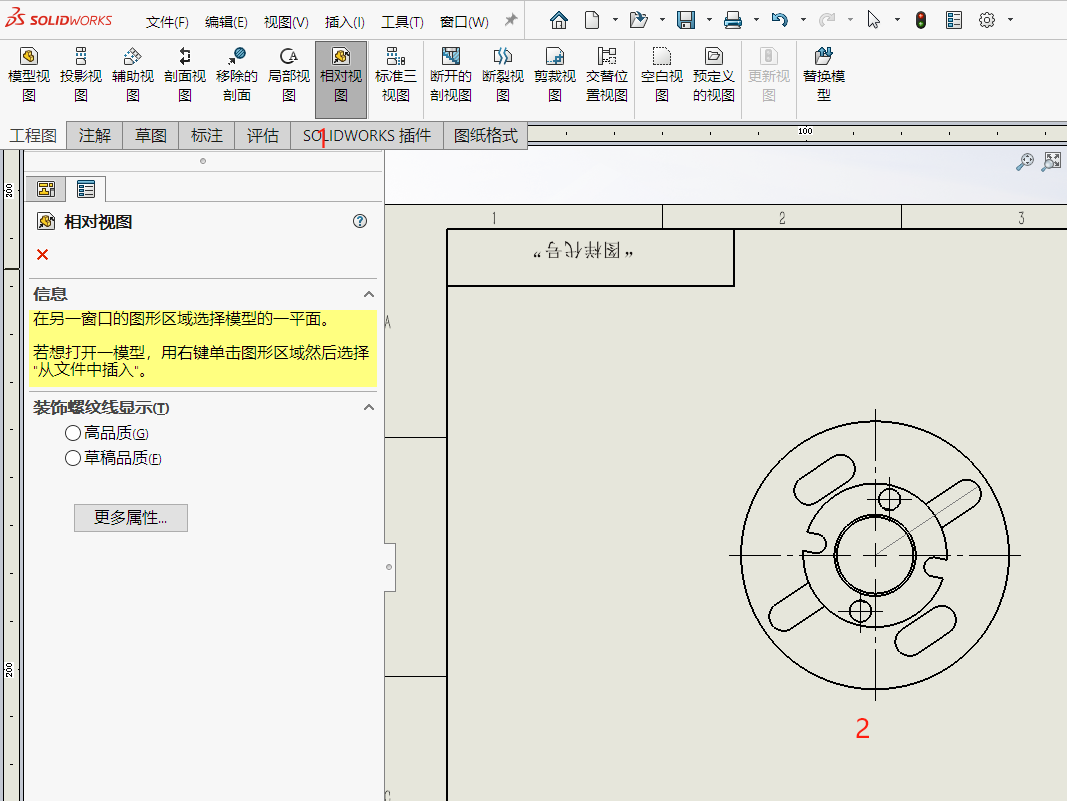1067x801 pixels.
Task: Click the 更多属性... button
Action: click(131, 518)
